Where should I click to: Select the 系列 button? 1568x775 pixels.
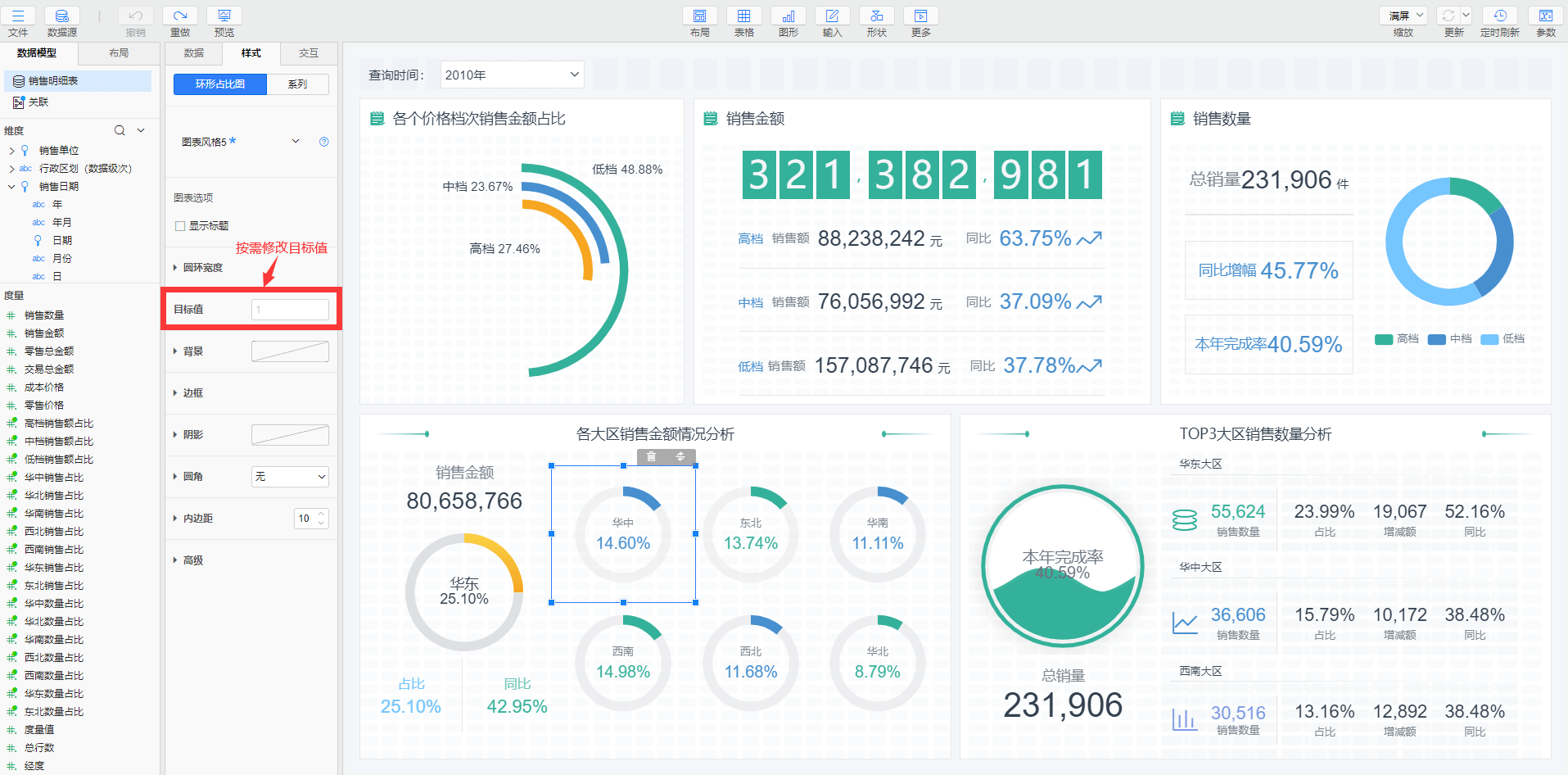[298, 84]
